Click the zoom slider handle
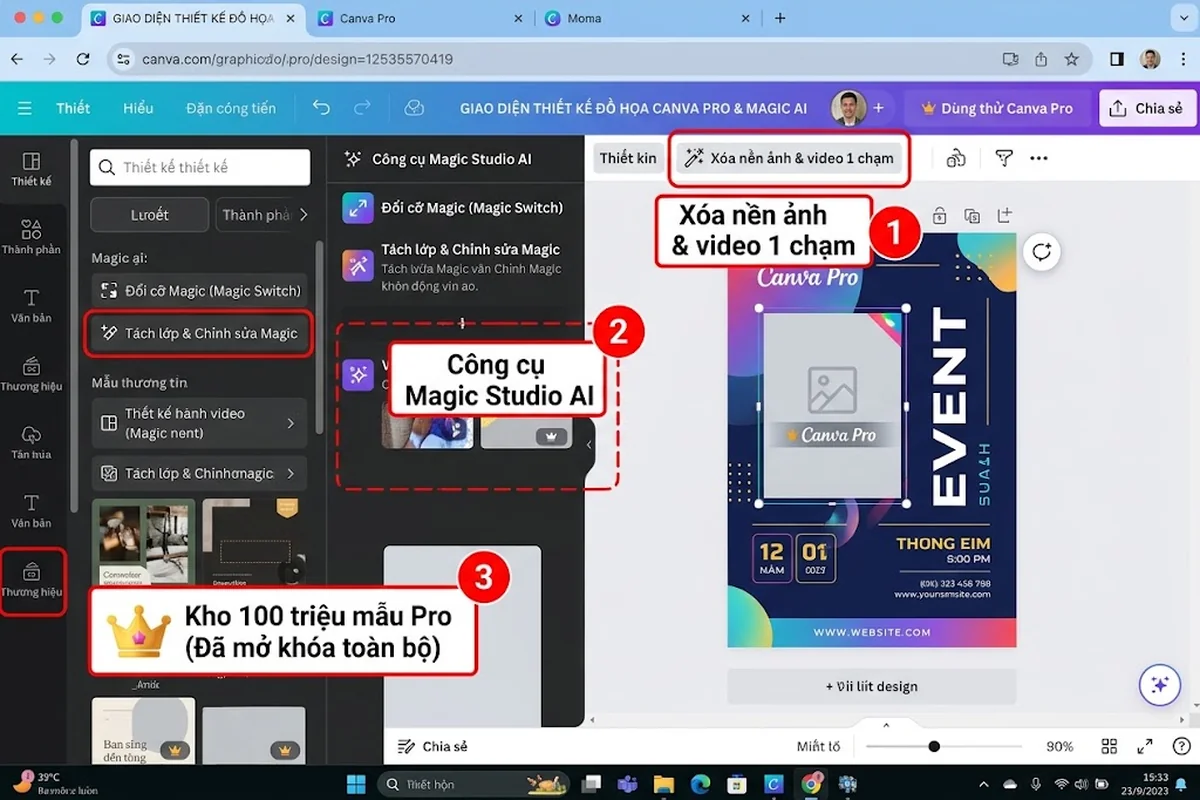The image size is (1200, 800). pos(934,746)
